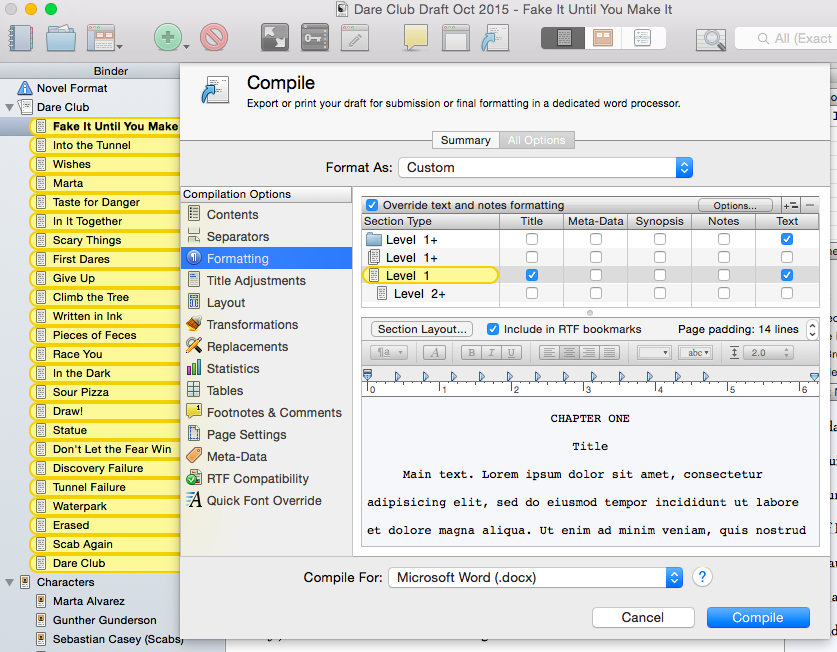Screen dimensions: 837x652
Task: Switch to the All Options tab
Action: [536, 140]
